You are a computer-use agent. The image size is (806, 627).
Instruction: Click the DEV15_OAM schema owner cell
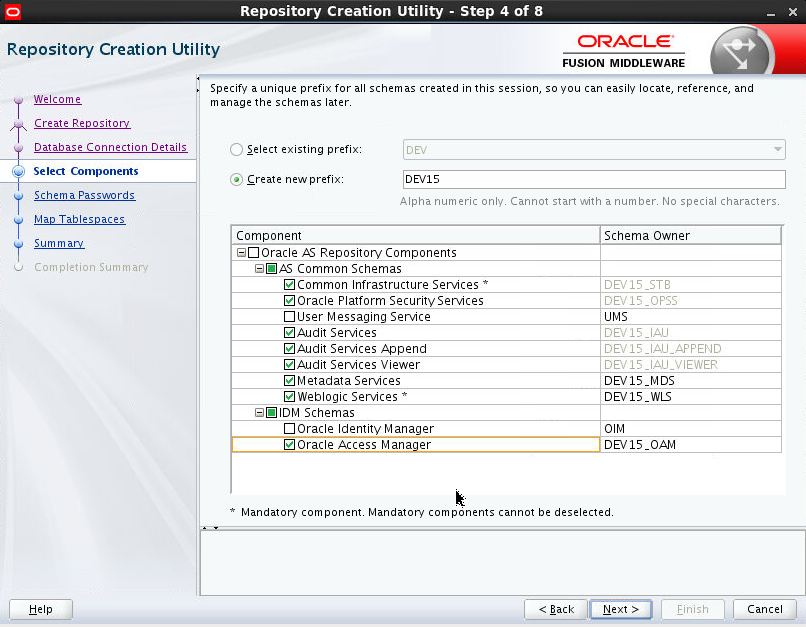pos(691,444)
